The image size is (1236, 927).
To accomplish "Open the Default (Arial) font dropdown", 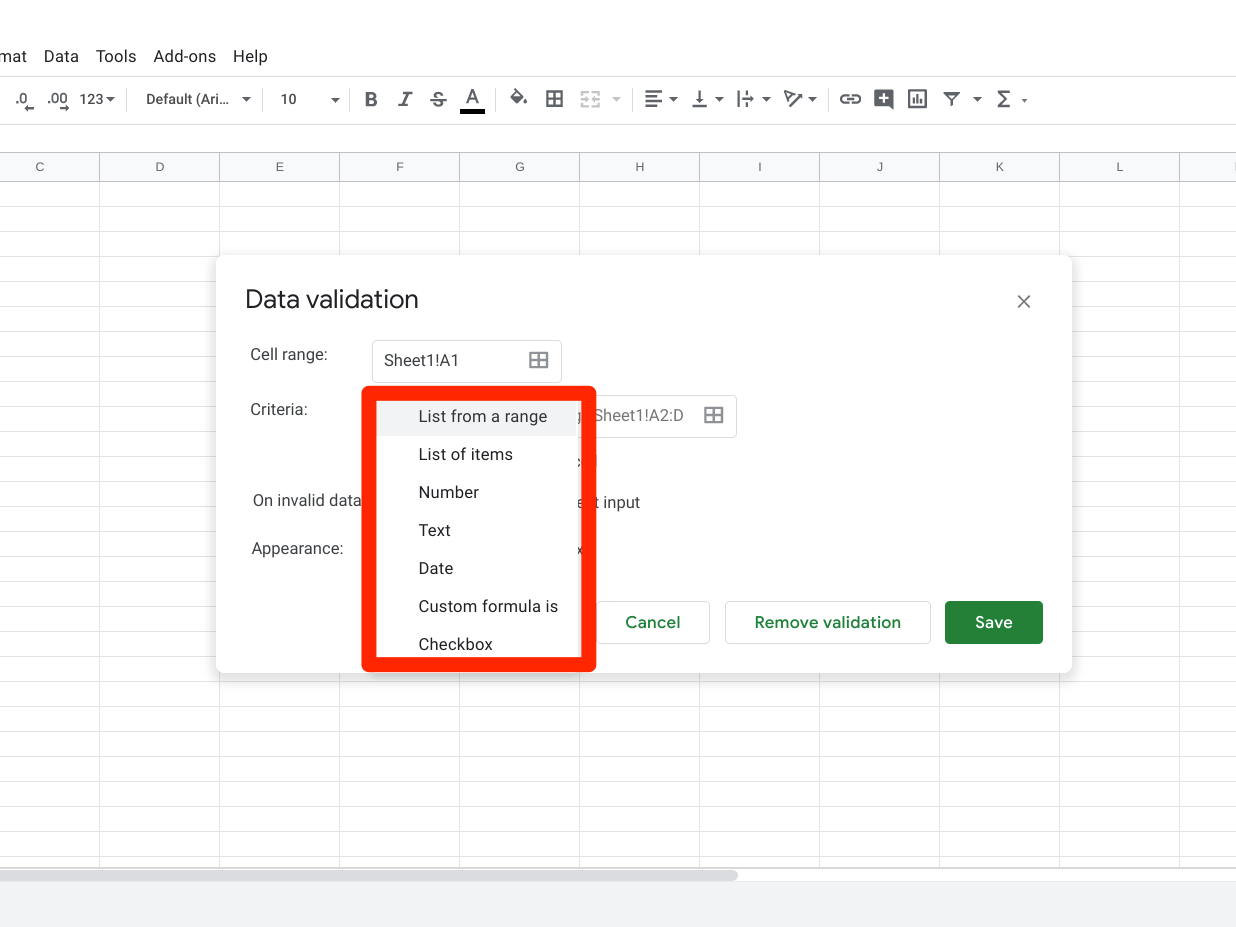I will [x=198, y=99].
